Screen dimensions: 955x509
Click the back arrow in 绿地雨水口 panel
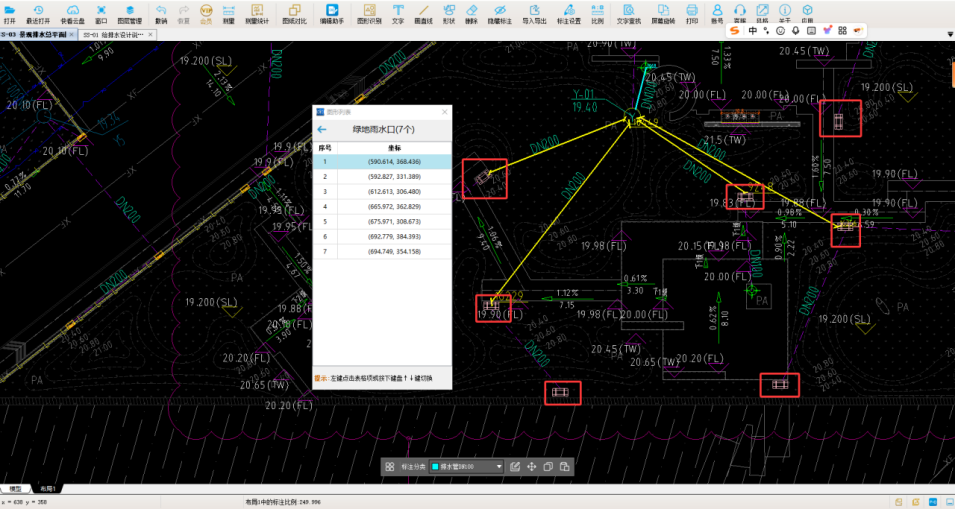322,130
